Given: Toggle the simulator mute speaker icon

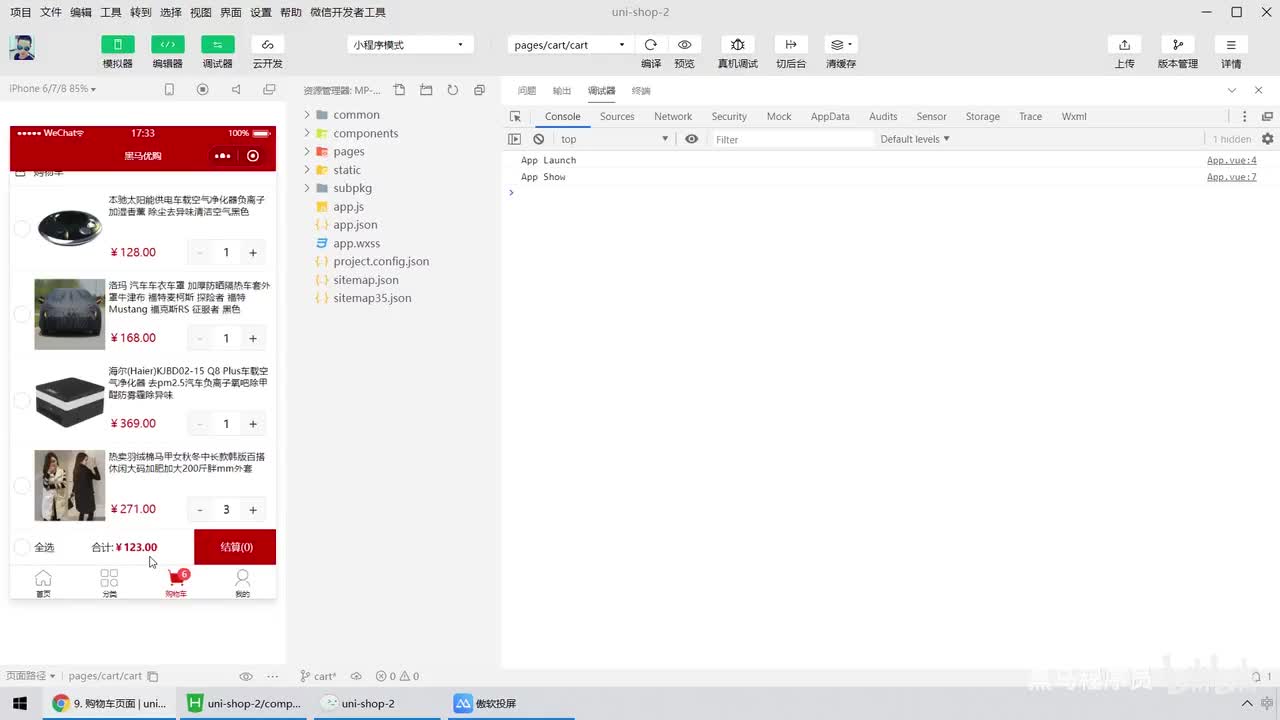Looking at the screenshot, I should 236,89.
